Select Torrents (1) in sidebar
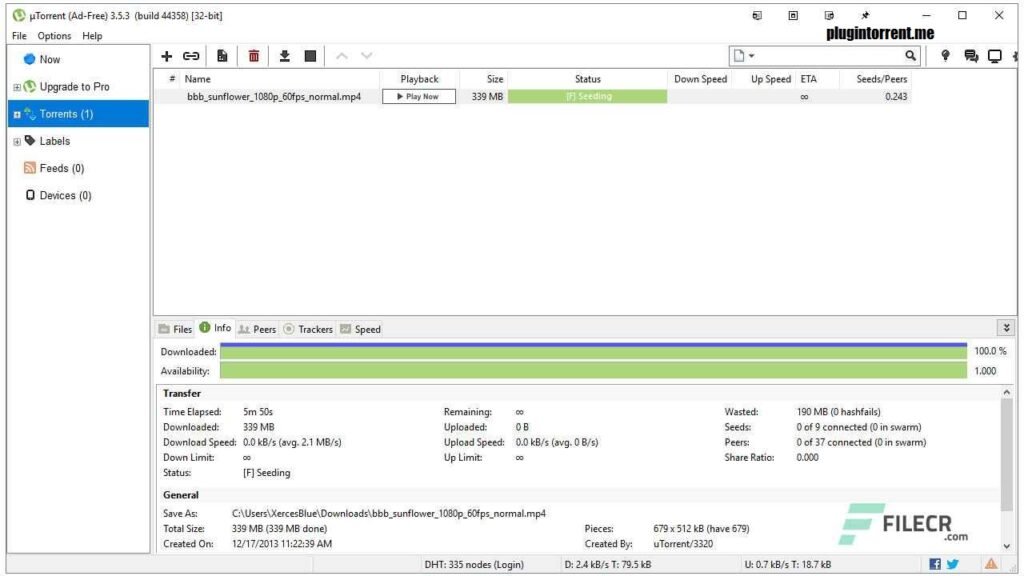Screen dimensions: 1024x576 (x=78, y=114)
